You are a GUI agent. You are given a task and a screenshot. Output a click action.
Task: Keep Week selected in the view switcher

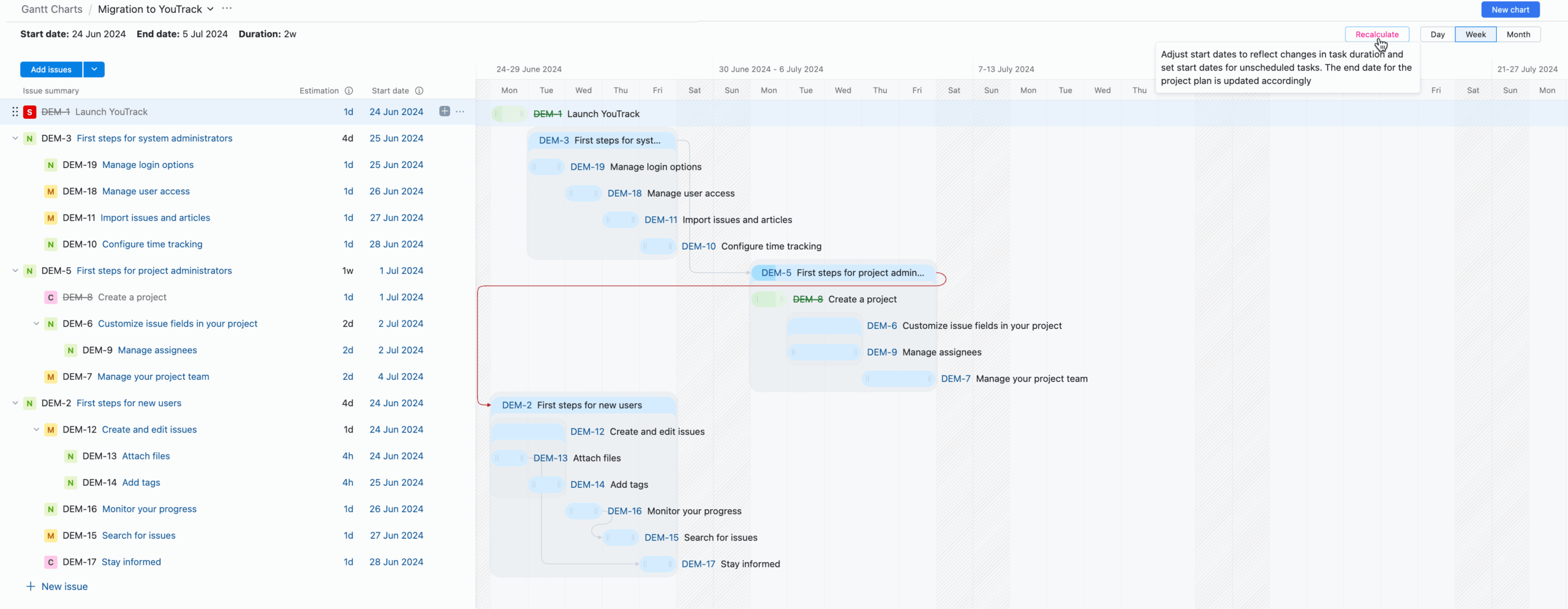point(1476,34)
